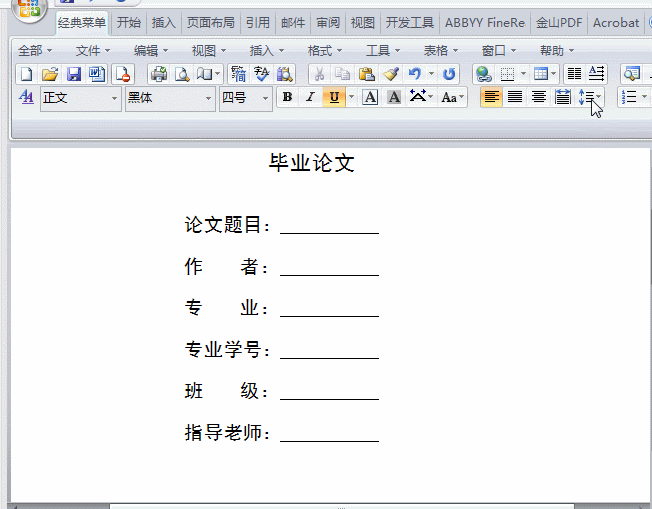Screen dimensions: 652x509
Task: Open the 表格 menu
Action: (440, 51)
